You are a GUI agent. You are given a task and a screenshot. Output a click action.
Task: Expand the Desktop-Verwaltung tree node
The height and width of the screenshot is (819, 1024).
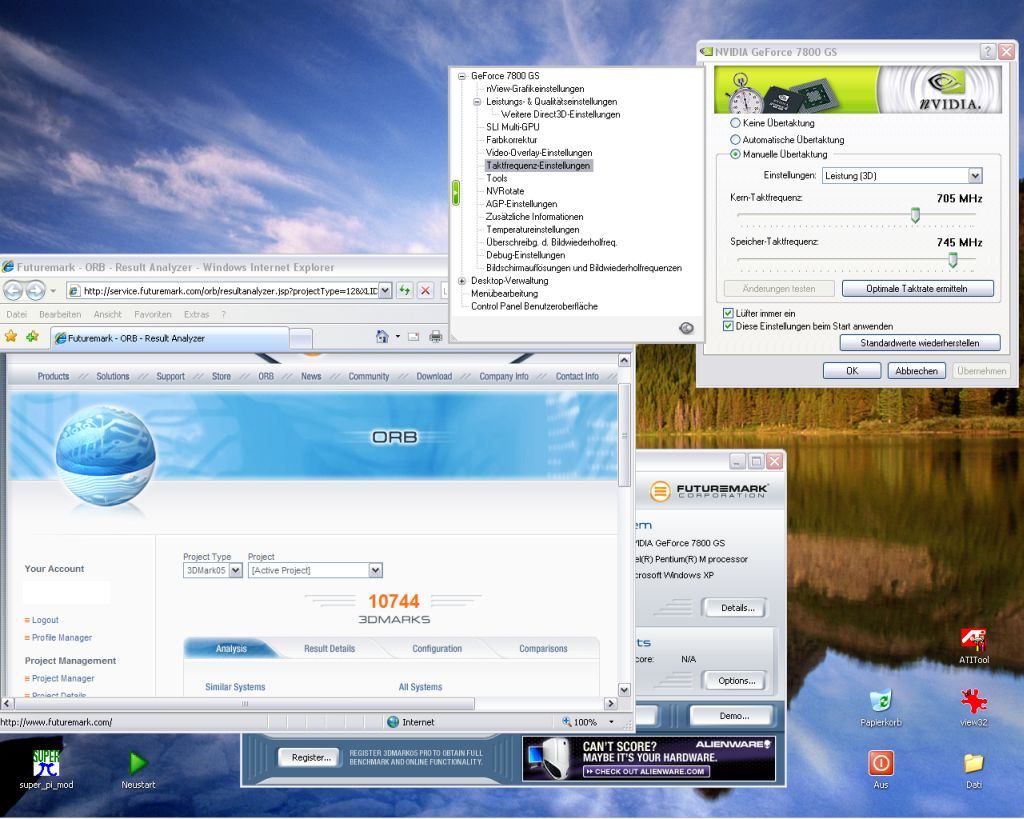(x=462, y=281)
